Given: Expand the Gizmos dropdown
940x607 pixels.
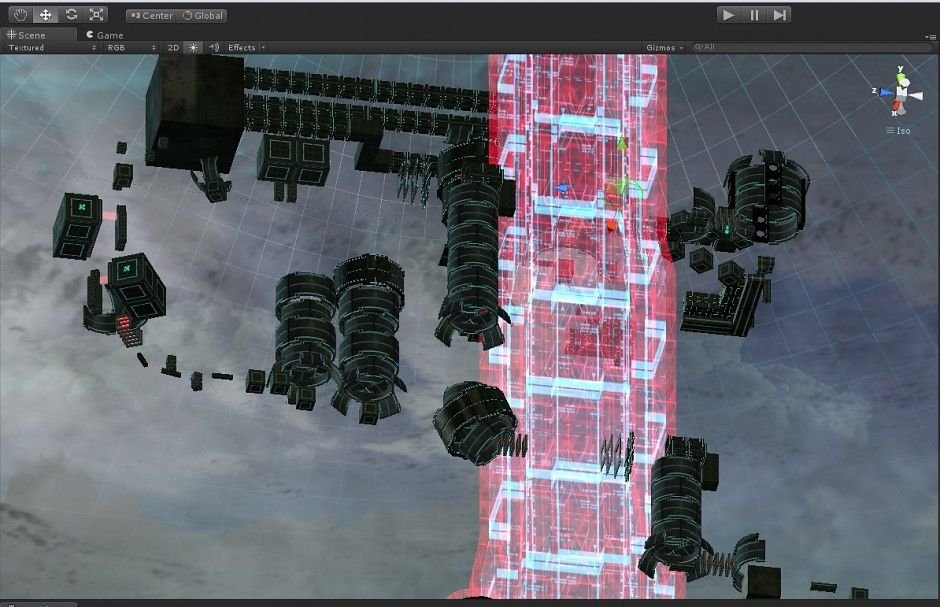Looking at the screenshot, I should pos(665,47).
